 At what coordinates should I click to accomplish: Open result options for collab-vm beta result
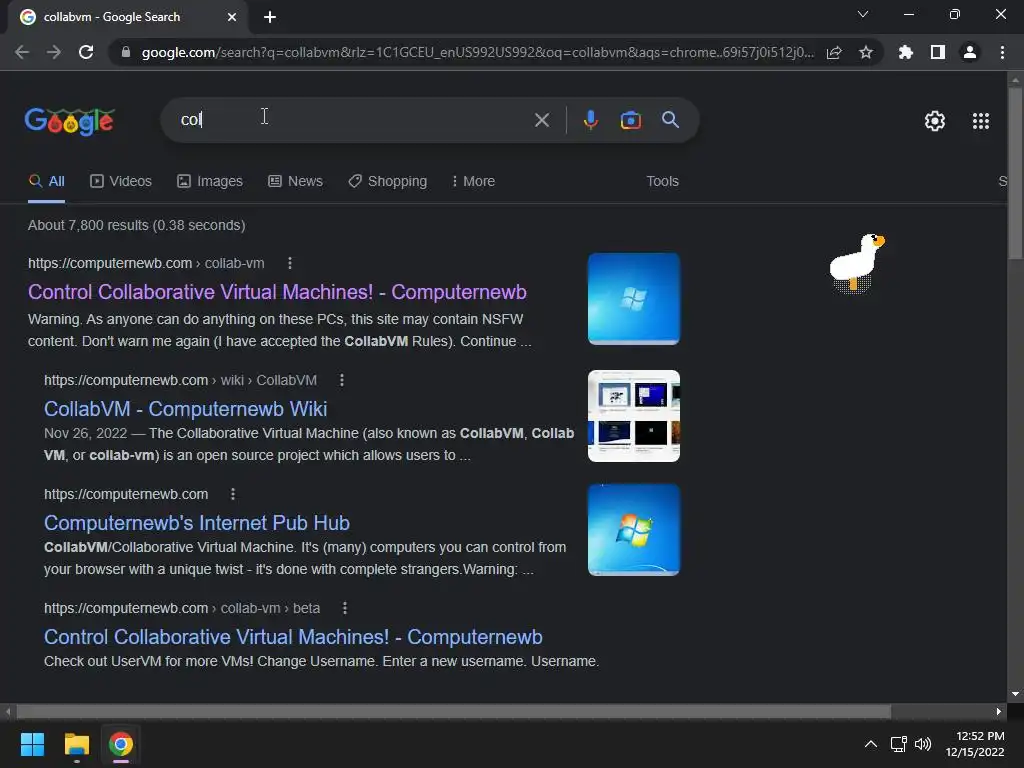tap(345, 609)
